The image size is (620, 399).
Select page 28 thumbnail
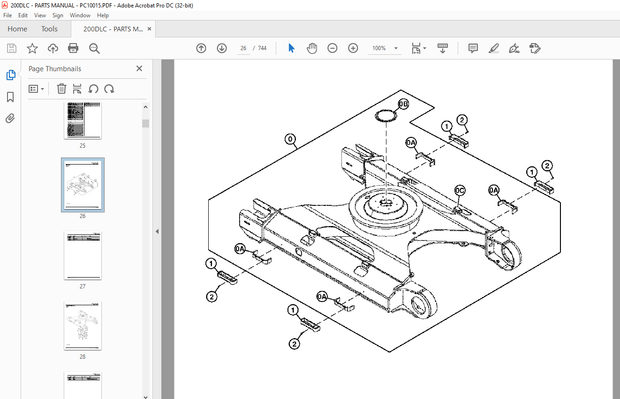coord(83,326)
